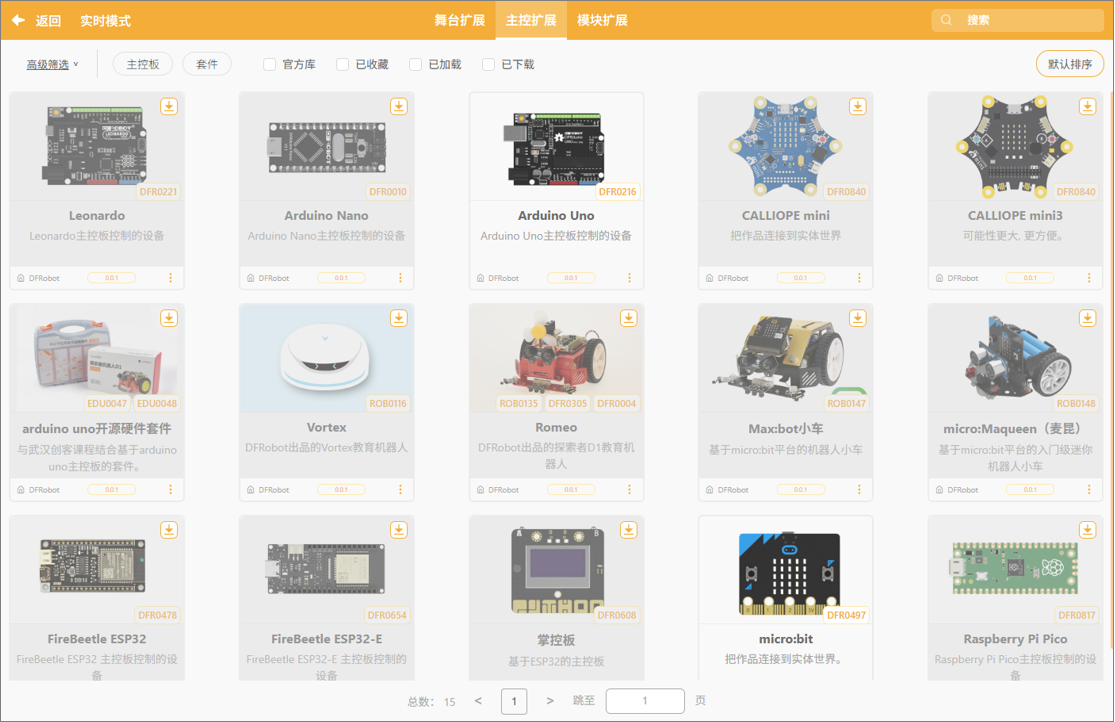This screenshot has width=1115, height=722.
Task: Check the 已收藏 filter box
Action: 343,64
